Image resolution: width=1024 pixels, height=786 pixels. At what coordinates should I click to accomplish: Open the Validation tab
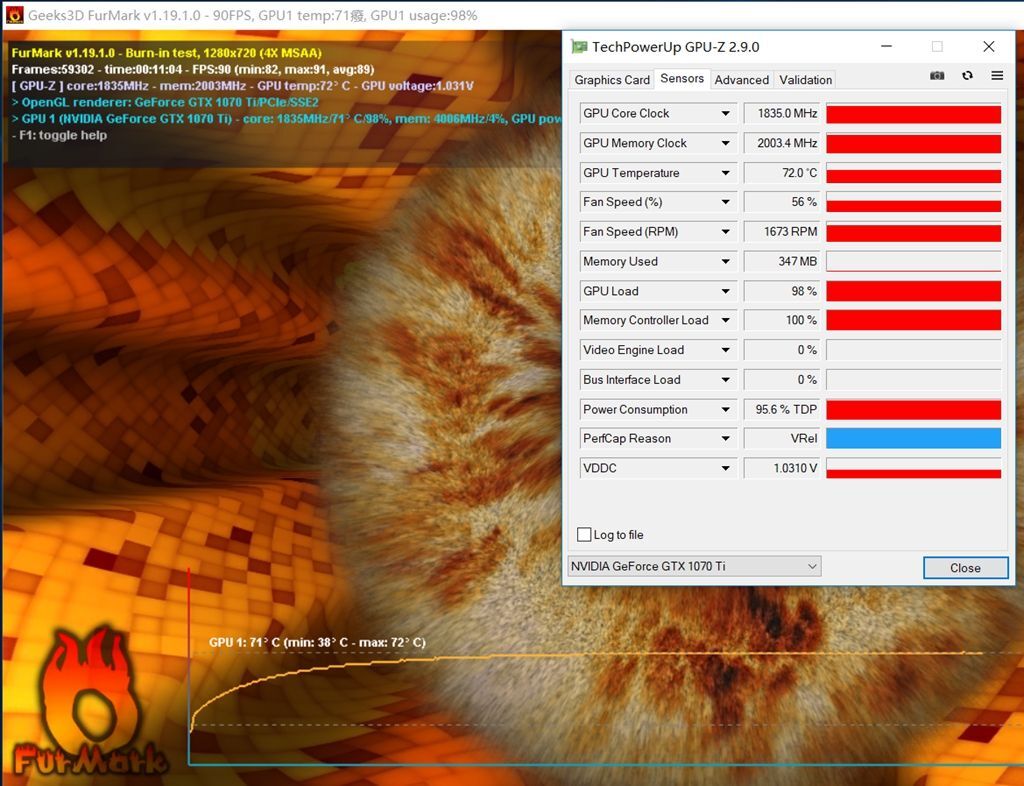tap(805, 80)
